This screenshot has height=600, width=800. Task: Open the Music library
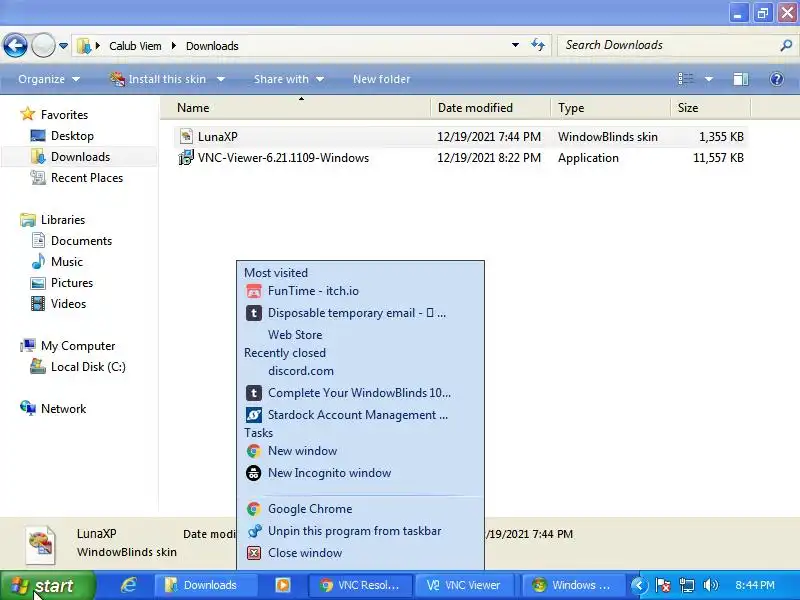66,261
